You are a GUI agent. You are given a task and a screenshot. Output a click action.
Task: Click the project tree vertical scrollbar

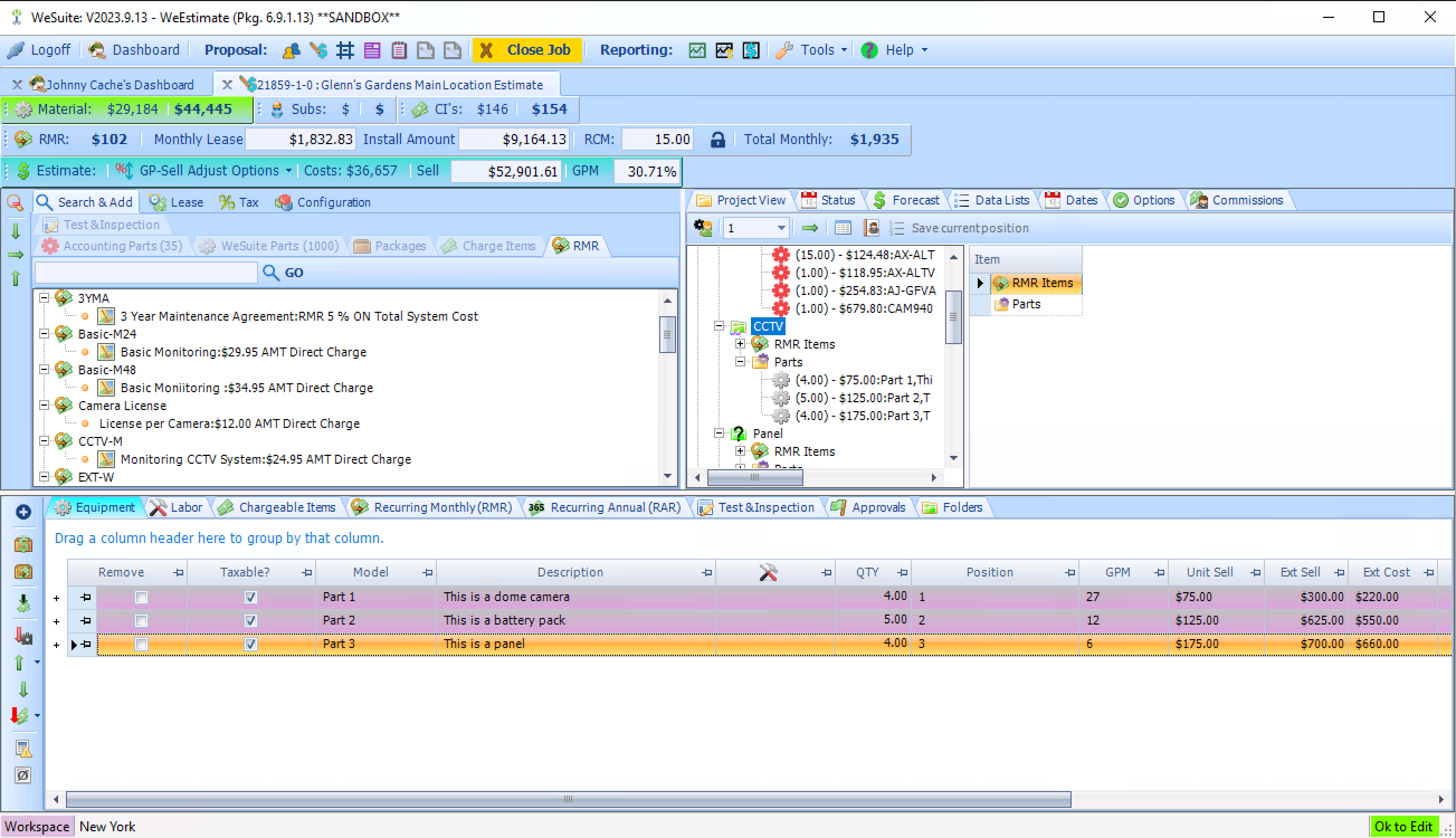(x=953, y=317)
